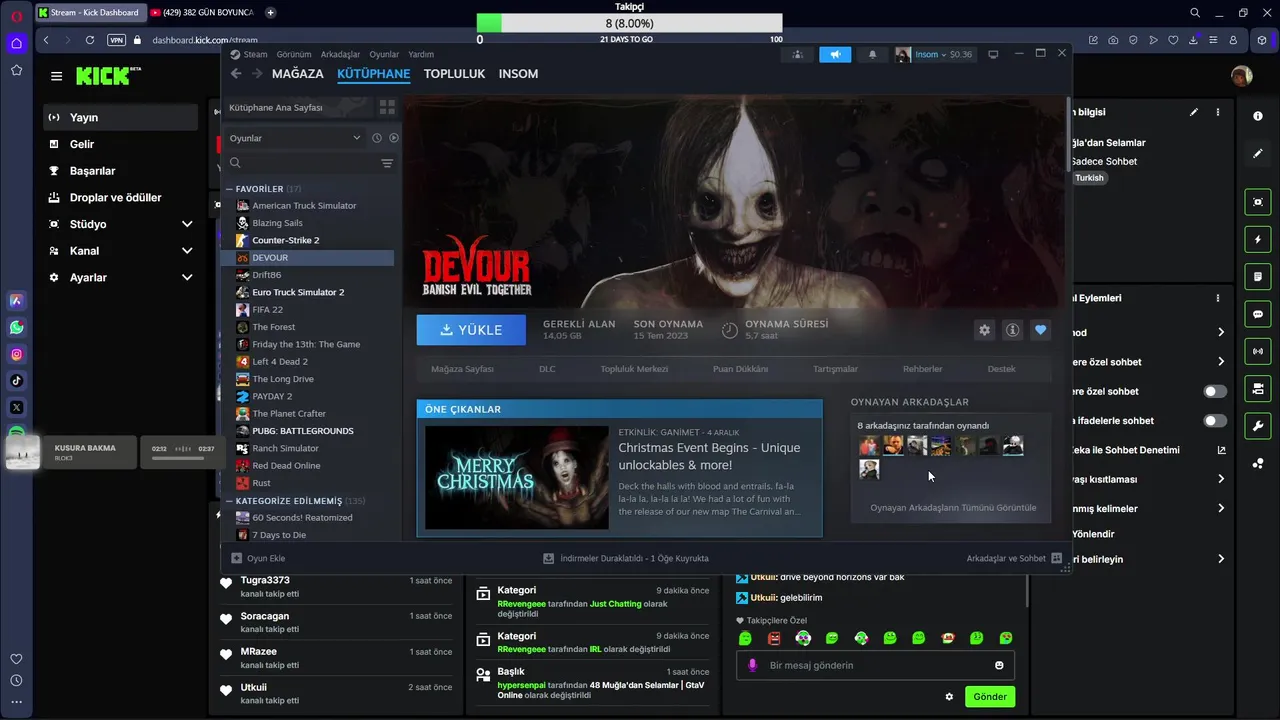Reload the Kick dashboard page
Screen dimensions: 1280x720
90,40
